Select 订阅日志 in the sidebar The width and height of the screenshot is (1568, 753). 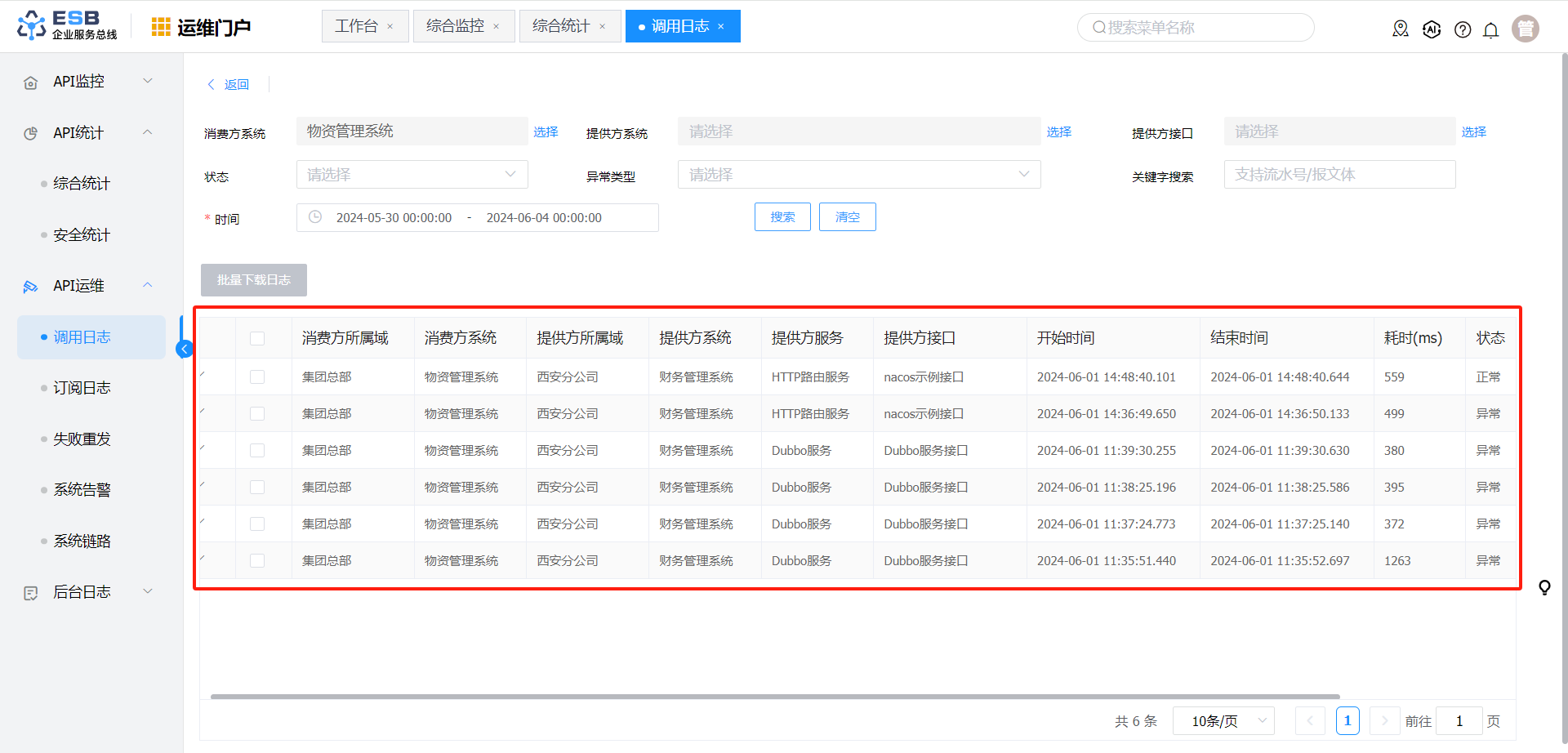[x=82, y=388]
